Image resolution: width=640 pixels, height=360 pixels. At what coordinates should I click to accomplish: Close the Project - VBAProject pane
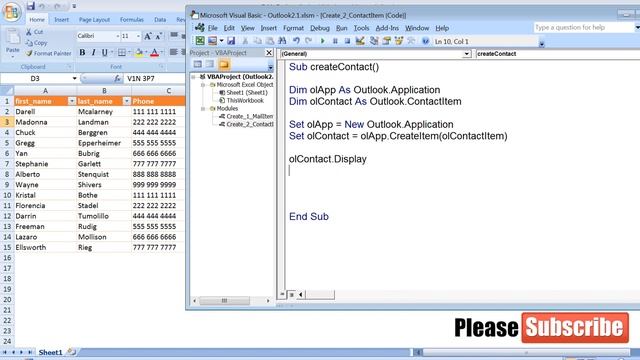(x=269, y=53)
